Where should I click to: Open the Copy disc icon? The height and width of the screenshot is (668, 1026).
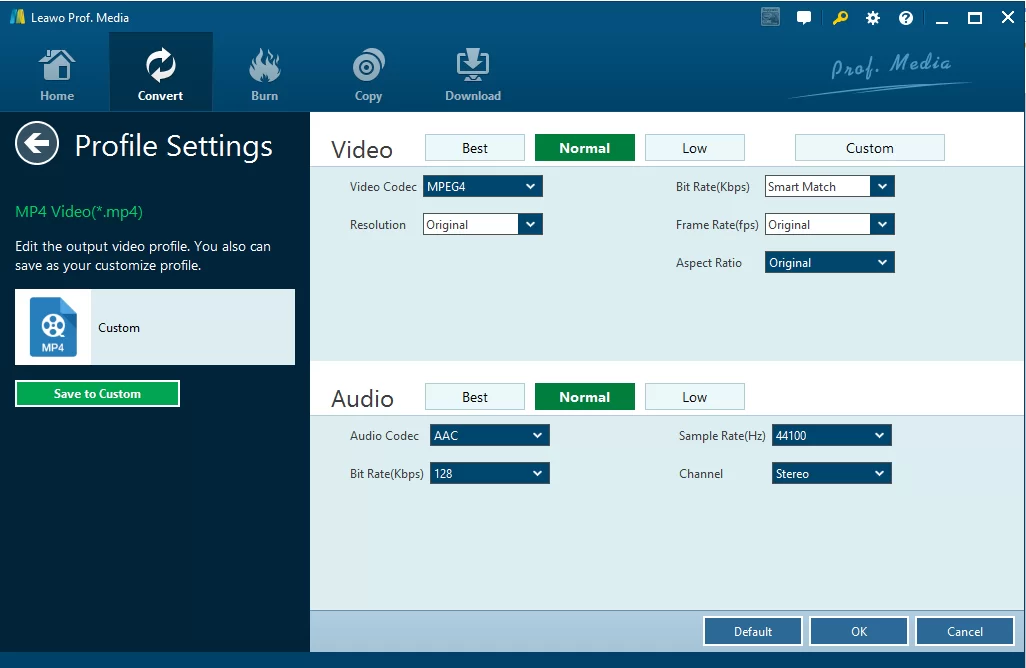[x=368, y=65]
